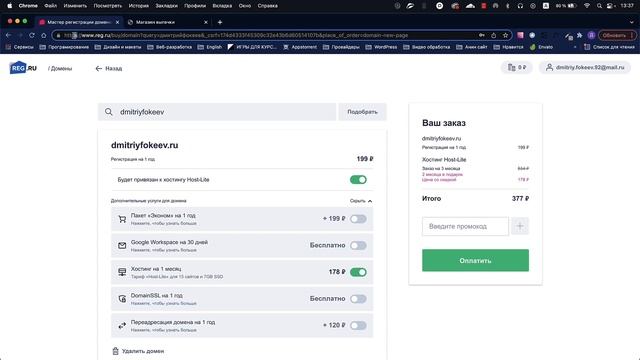This screenshot has width=640, height=360.
Task: Click the green Оплатить button
Action: [x=475, y=260]
